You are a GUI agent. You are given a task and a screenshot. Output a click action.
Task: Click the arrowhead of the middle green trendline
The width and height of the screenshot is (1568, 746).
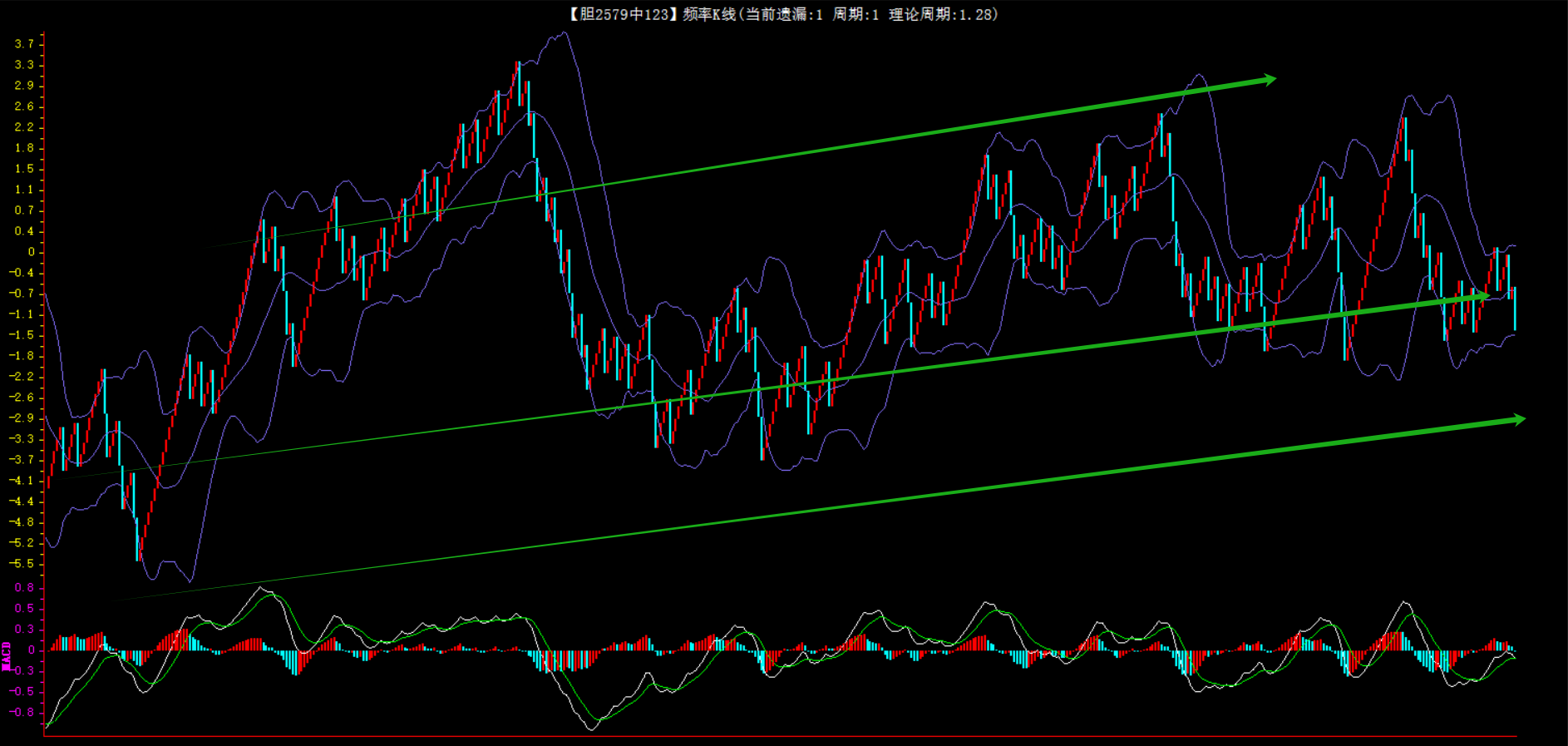[x=1482, y=295]
